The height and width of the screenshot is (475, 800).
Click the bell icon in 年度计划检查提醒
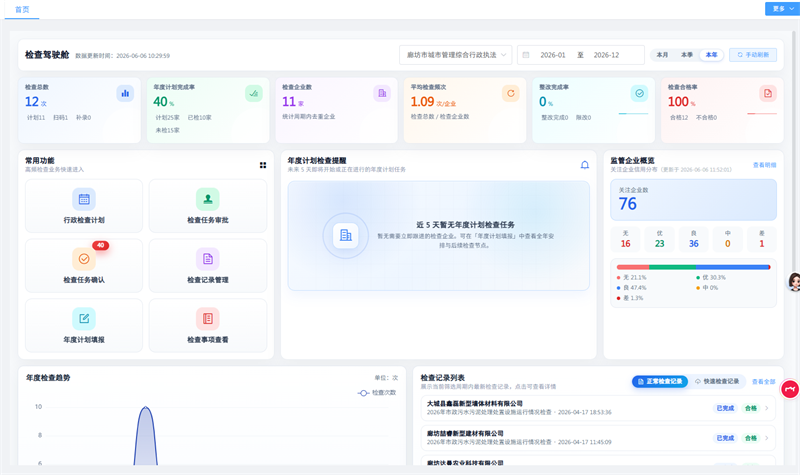tap(585, 165)
